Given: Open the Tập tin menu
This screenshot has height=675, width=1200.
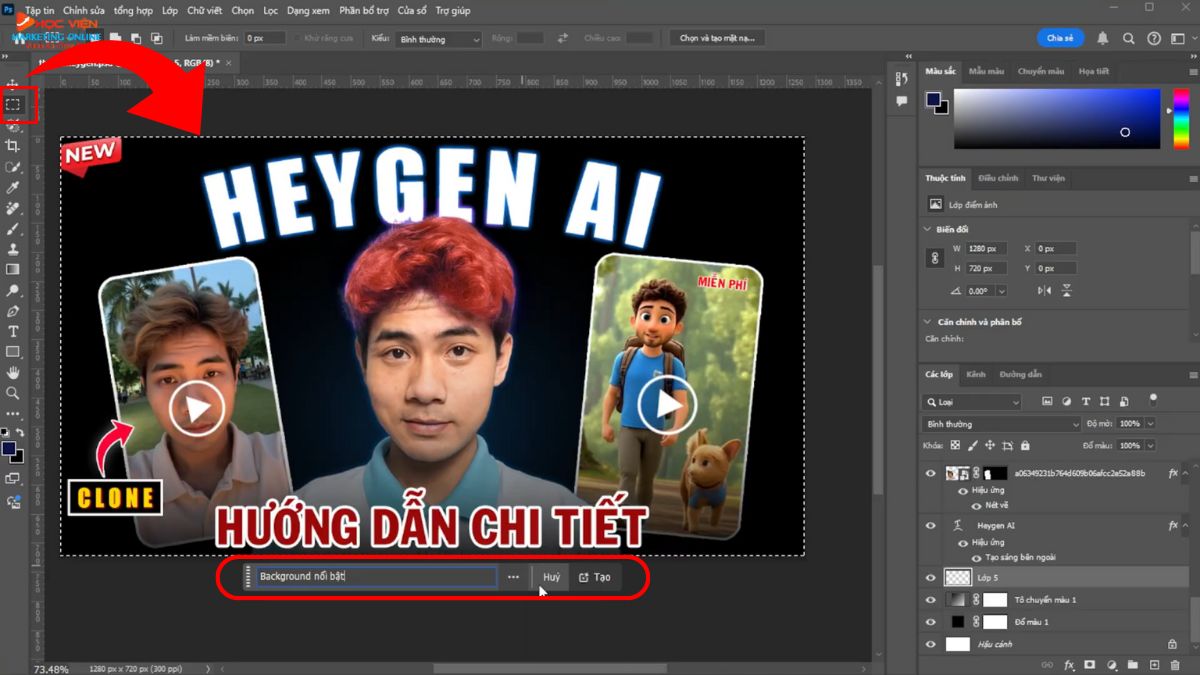Looking at the screenshot, I should [40, 10].
